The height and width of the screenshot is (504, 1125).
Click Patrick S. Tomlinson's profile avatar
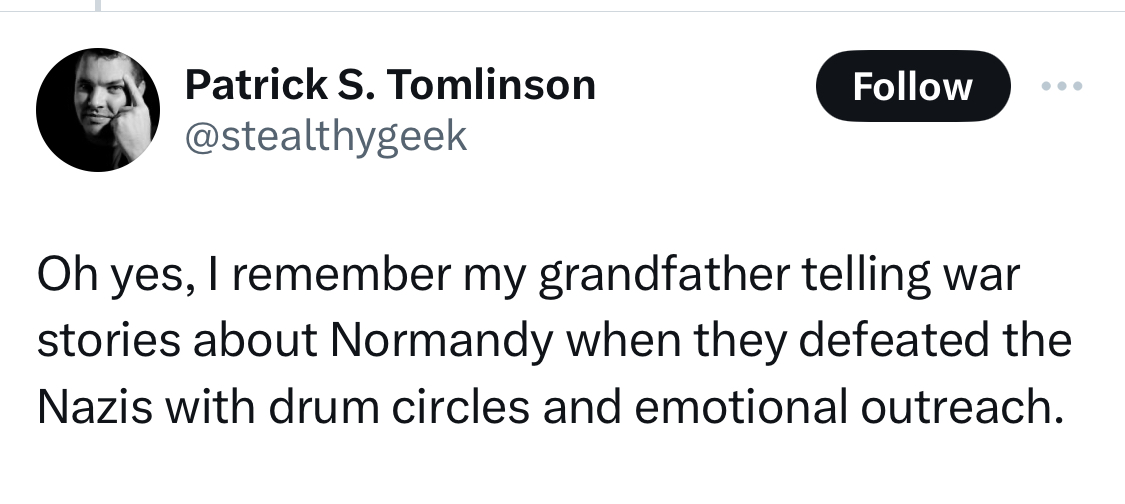click(98, 110)
